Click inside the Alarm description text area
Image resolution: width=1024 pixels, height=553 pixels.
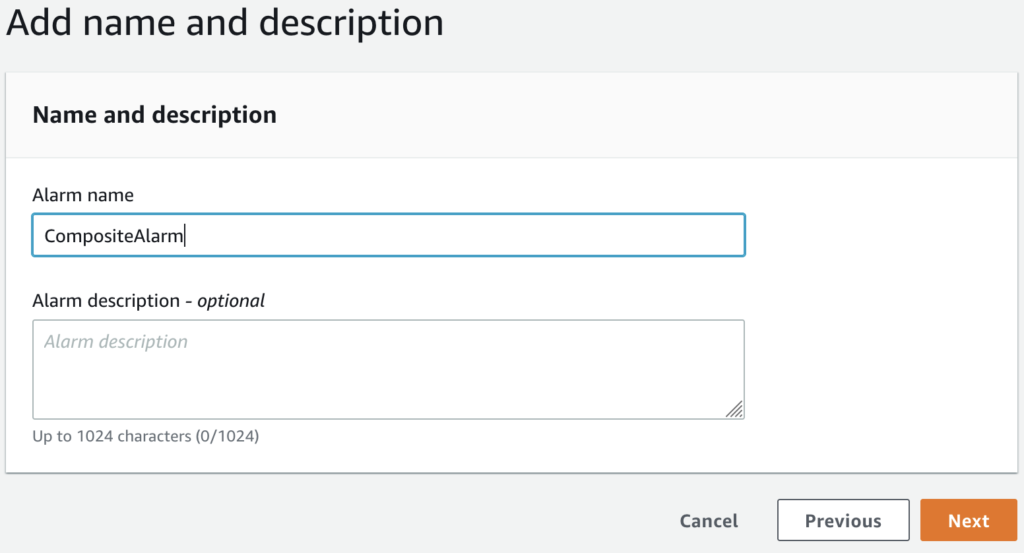(389, 369)
